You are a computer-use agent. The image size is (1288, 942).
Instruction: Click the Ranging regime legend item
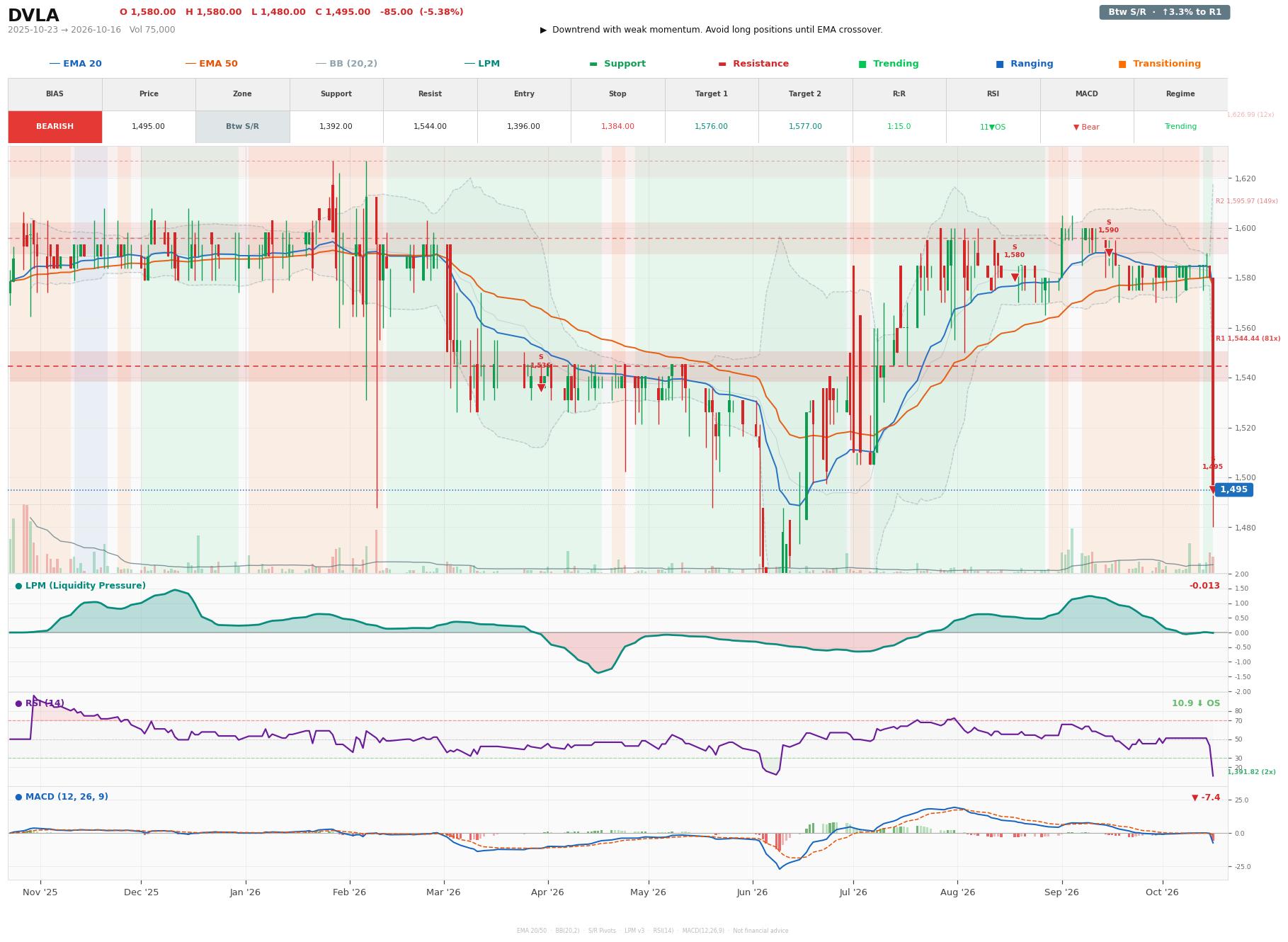pyautogui.click(x=1025, y=64)
